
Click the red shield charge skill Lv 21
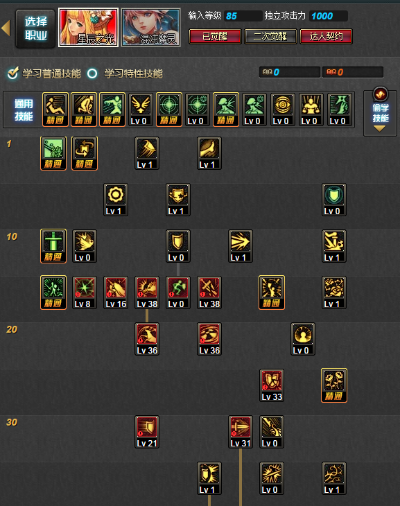tap(147, 432)
